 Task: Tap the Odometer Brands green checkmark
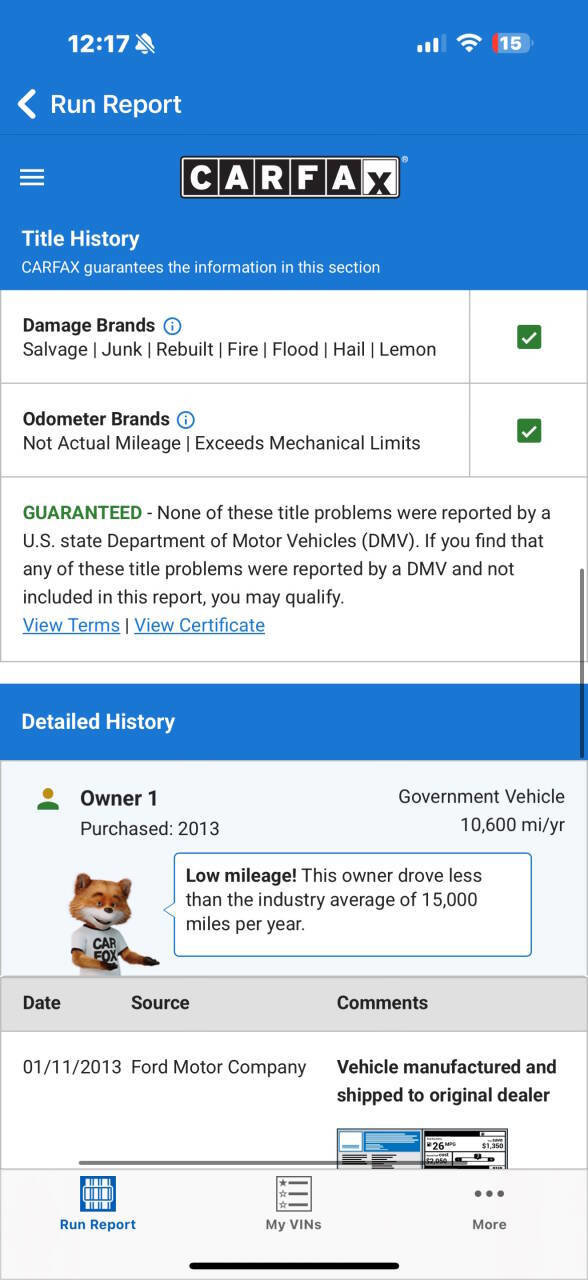click(528, 430)
